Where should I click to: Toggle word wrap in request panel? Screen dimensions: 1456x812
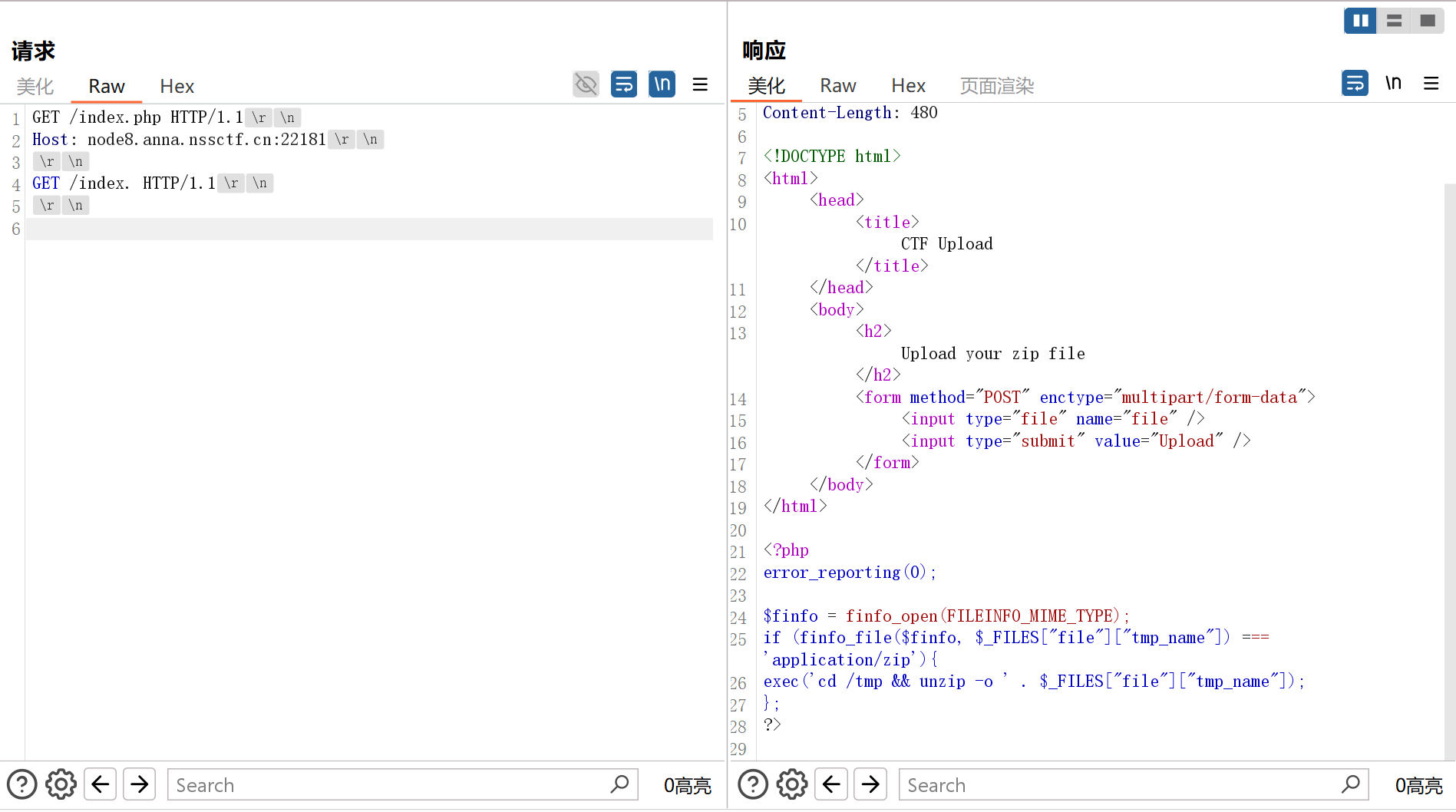point(623,84)
